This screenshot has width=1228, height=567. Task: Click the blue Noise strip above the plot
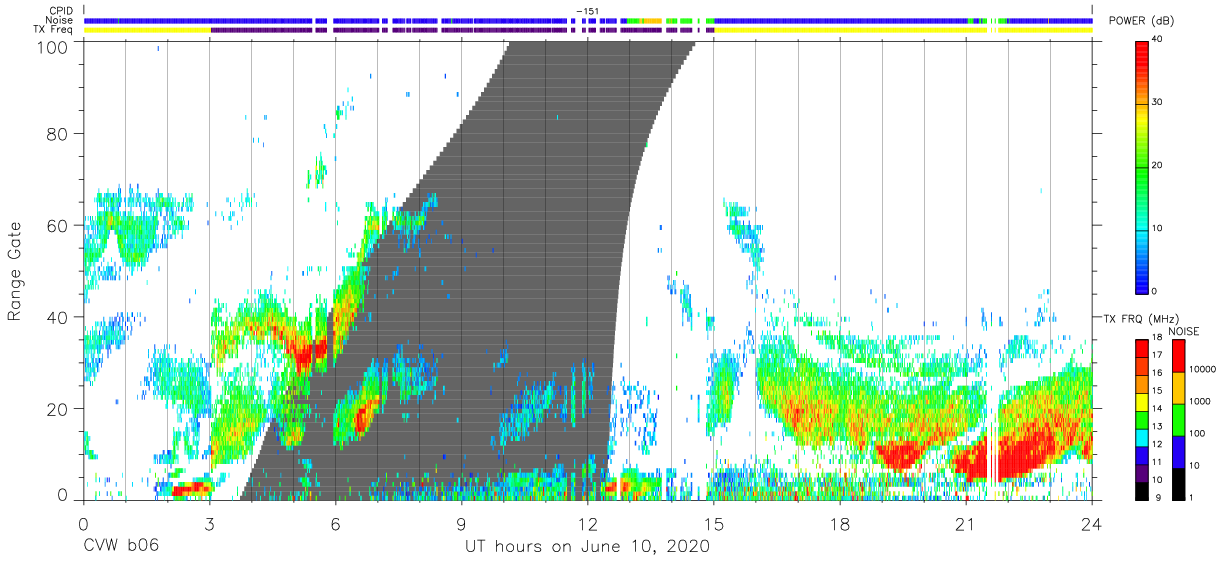(588, 20)
